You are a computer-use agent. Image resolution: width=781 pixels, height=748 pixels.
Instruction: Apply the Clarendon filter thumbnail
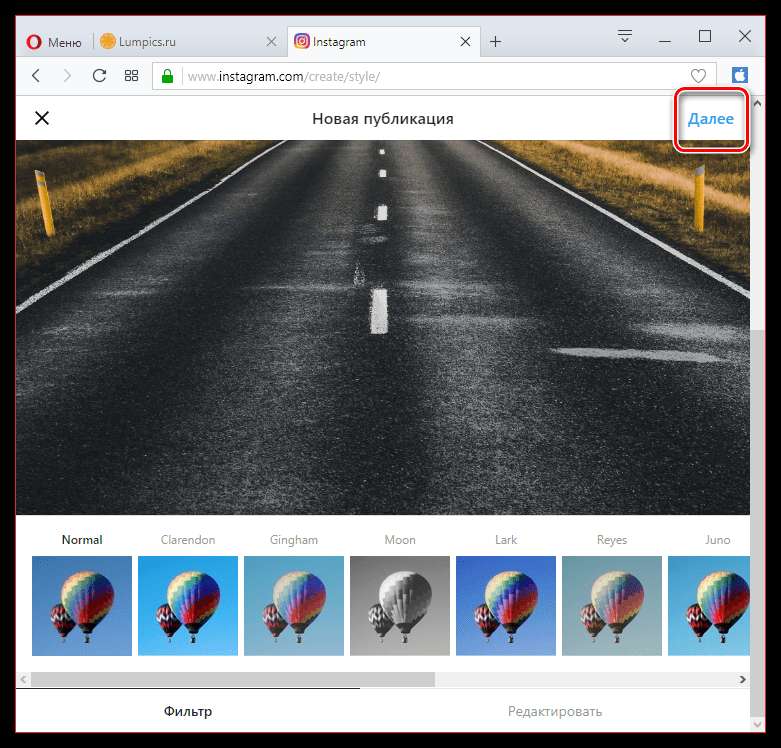pos(188,606)
